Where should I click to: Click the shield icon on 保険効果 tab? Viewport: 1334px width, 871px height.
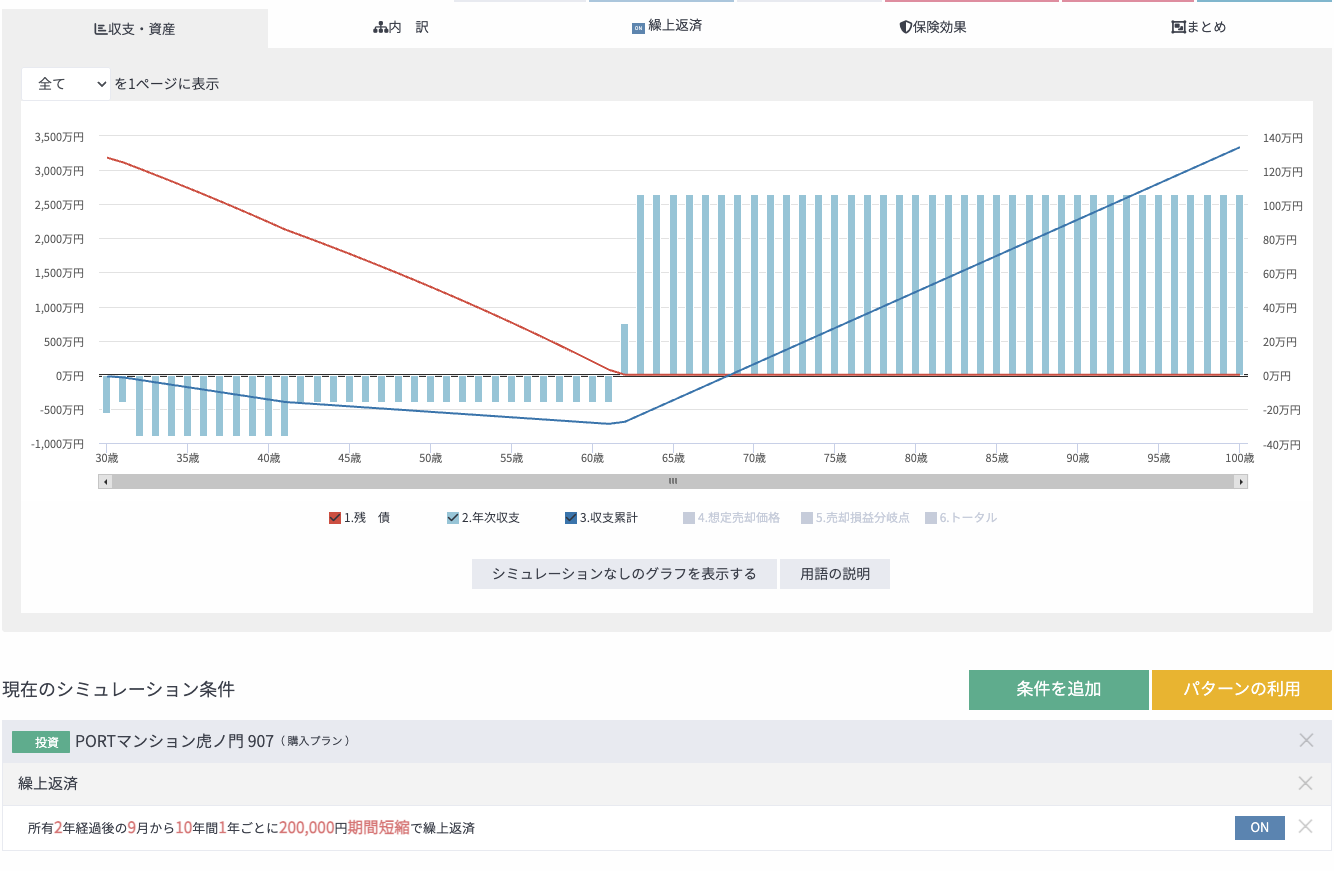pos(905,28)
